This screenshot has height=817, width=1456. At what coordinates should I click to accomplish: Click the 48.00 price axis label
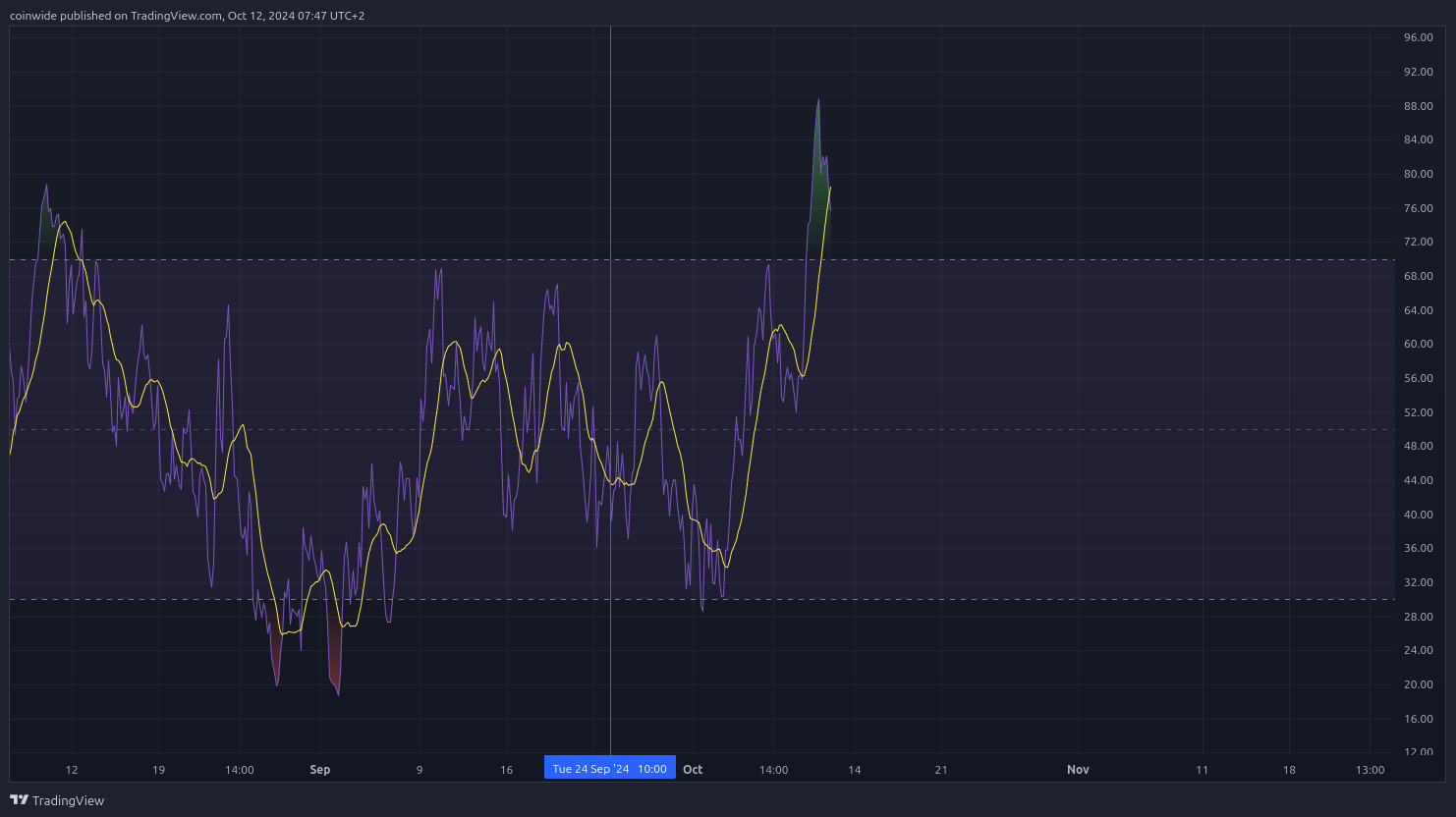pos(1419,446)
